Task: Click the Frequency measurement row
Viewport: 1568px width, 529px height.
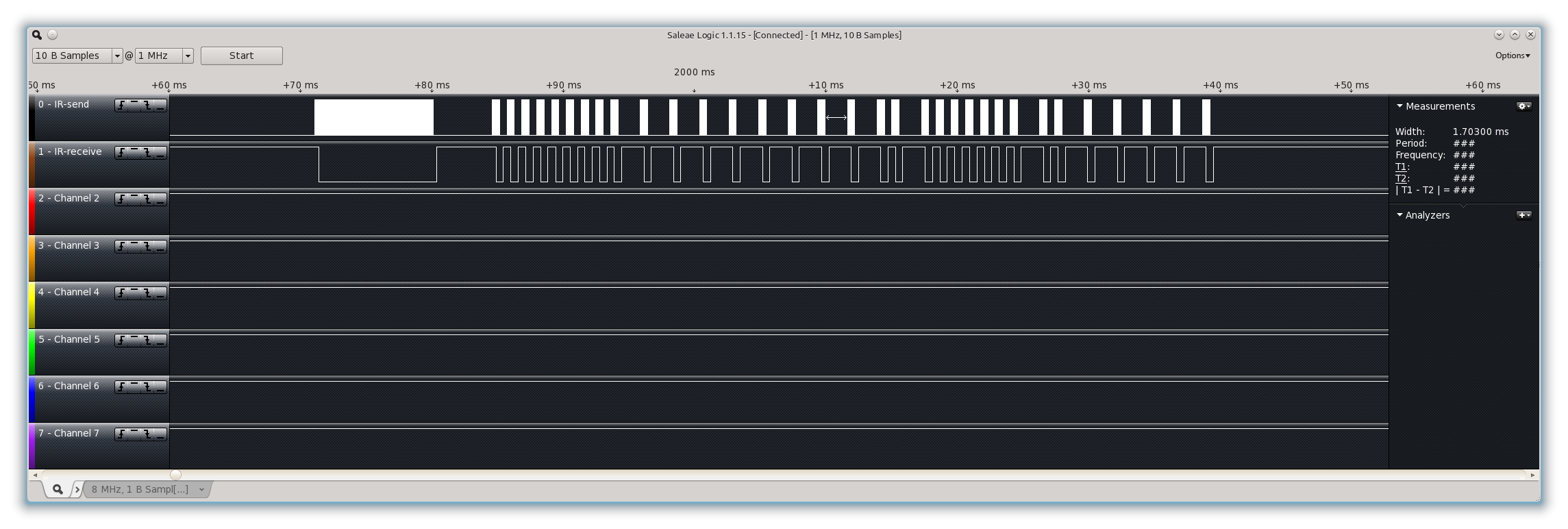Action: (x=1435, y=155)
